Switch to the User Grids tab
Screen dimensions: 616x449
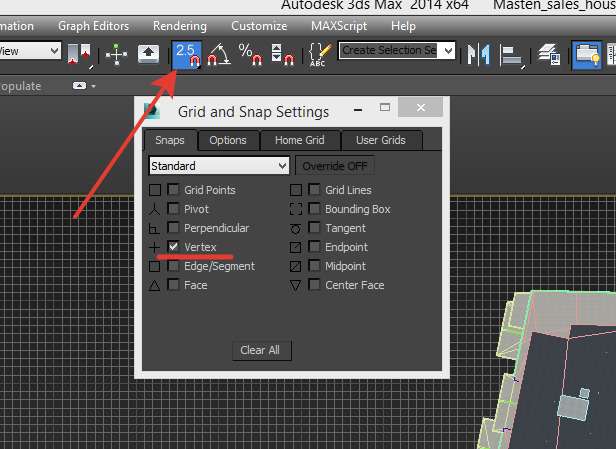pos(381,140)
